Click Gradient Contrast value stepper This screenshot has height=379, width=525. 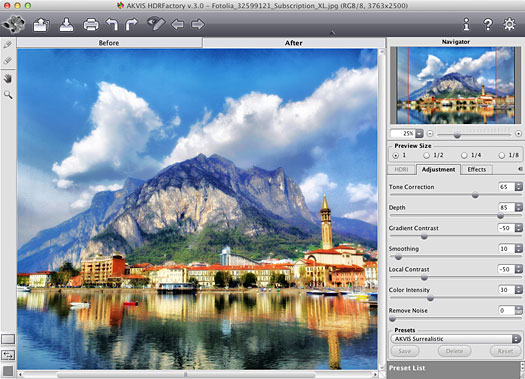coord(518,228)
